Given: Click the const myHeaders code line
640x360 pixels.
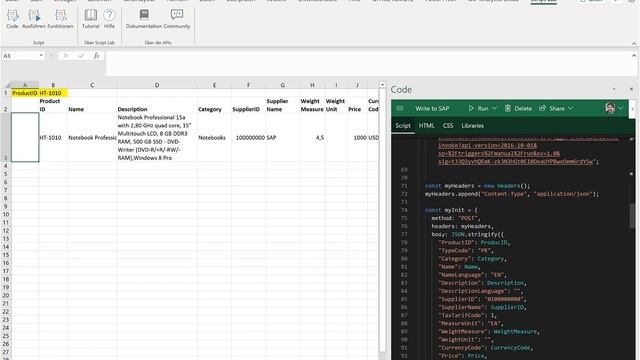Looking at the screenshot, I should coord(477,186).
